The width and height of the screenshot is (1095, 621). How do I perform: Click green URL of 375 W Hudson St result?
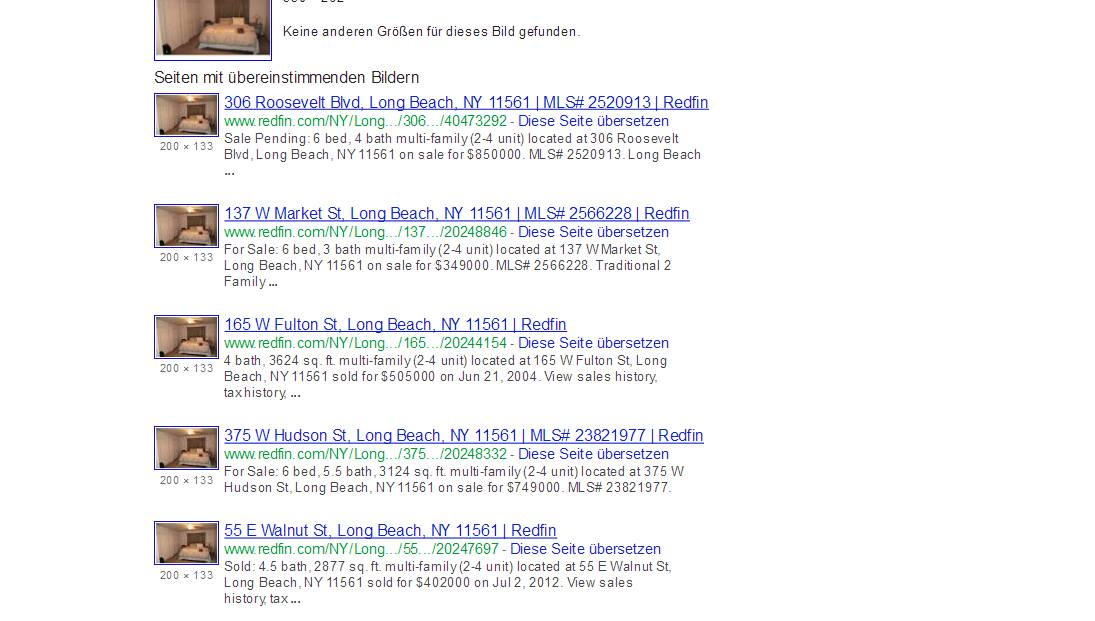click(x=365, y=455)
